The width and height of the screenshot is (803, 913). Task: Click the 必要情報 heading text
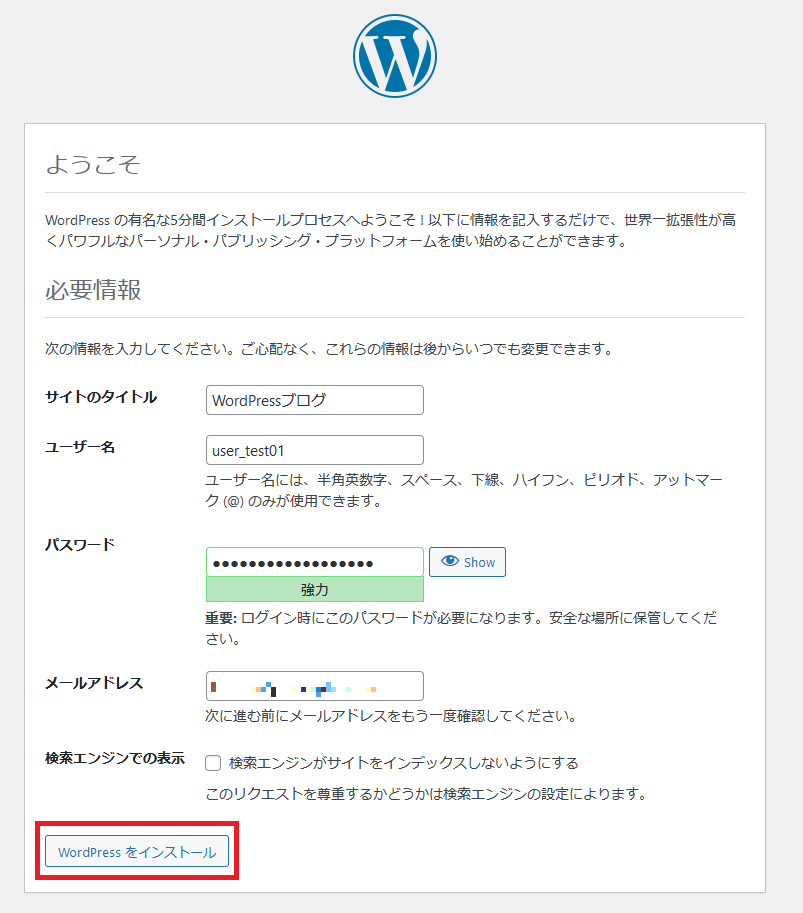point(93,289)
